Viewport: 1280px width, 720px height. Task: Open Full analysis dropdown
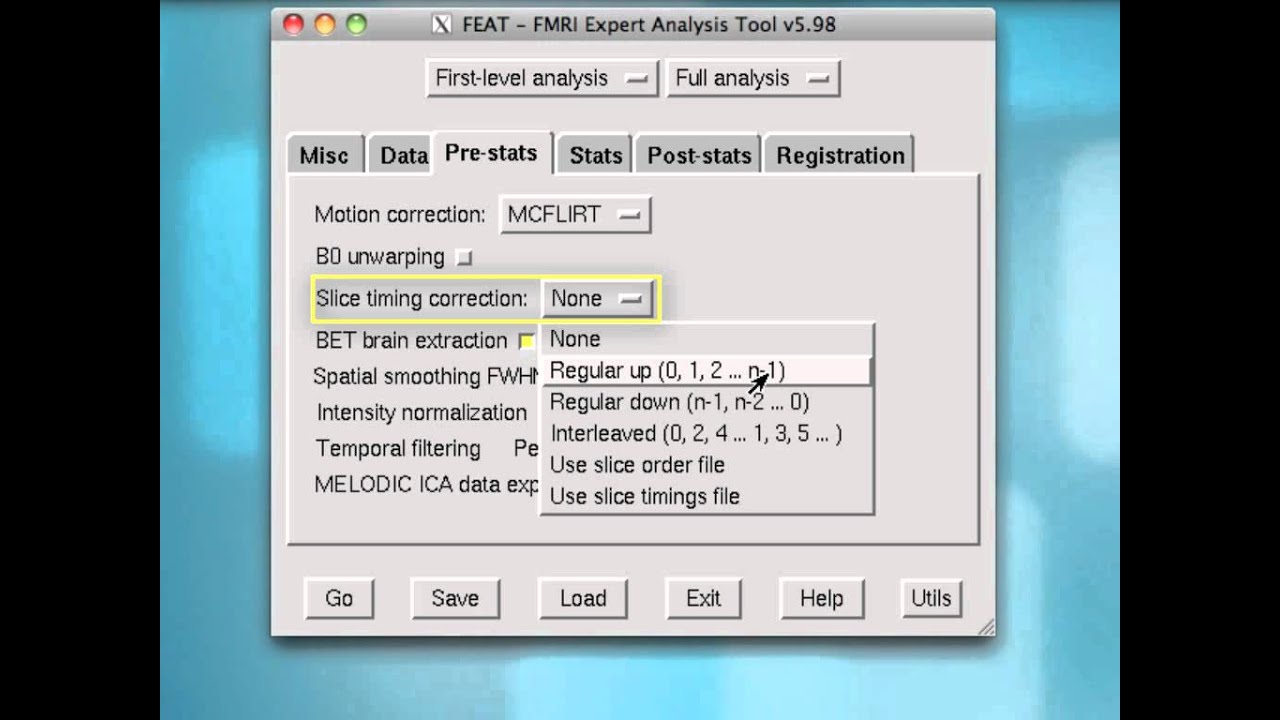pos(752,78)
